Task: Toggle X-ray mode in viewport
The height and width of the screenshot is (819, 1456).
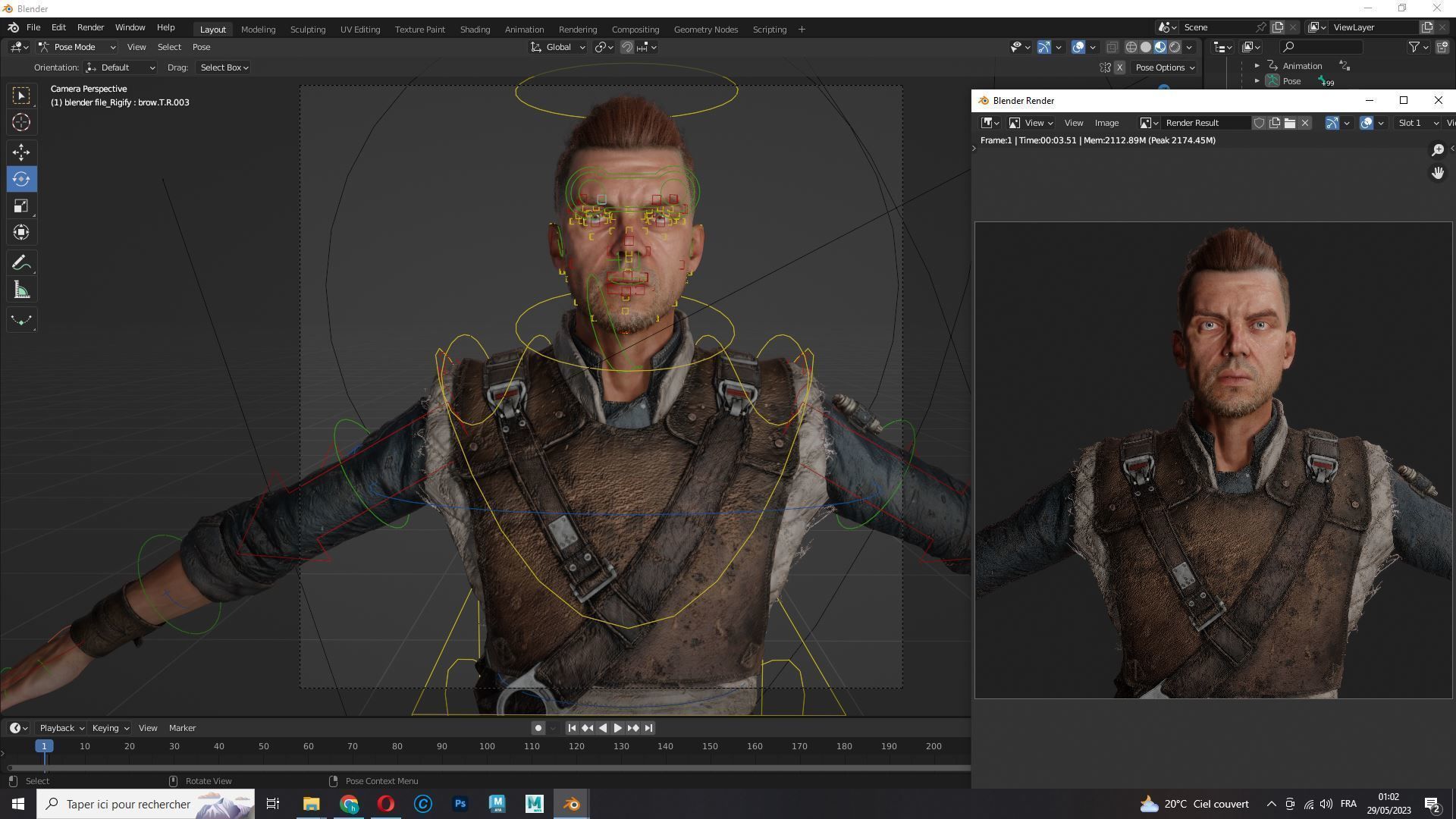Action: pyautogui.click(x=1112, y=47)
